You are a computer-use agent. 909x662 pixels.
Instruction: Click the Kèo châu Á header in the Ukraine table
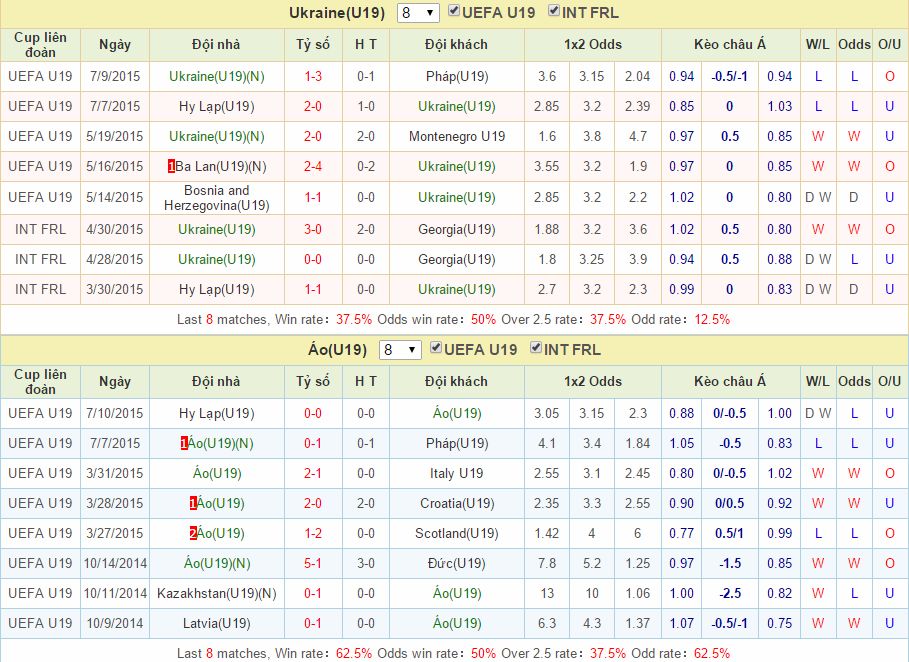[x=730, y=45]
